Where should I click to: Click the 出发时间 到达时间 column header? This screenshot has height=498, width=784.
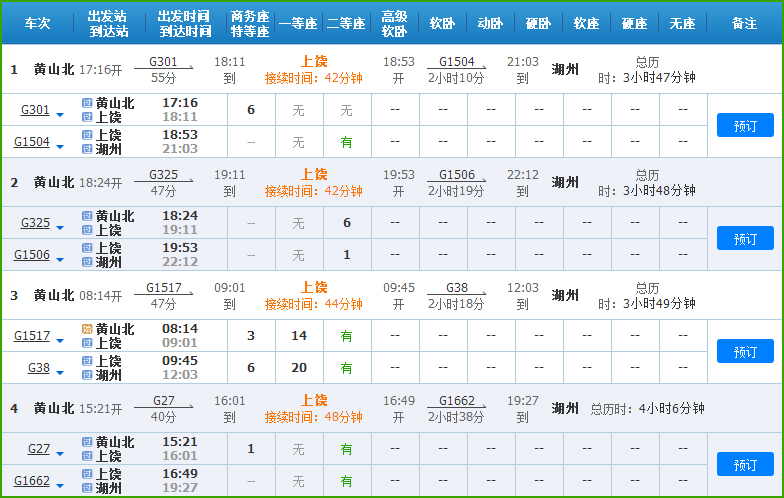click(185, 24)
